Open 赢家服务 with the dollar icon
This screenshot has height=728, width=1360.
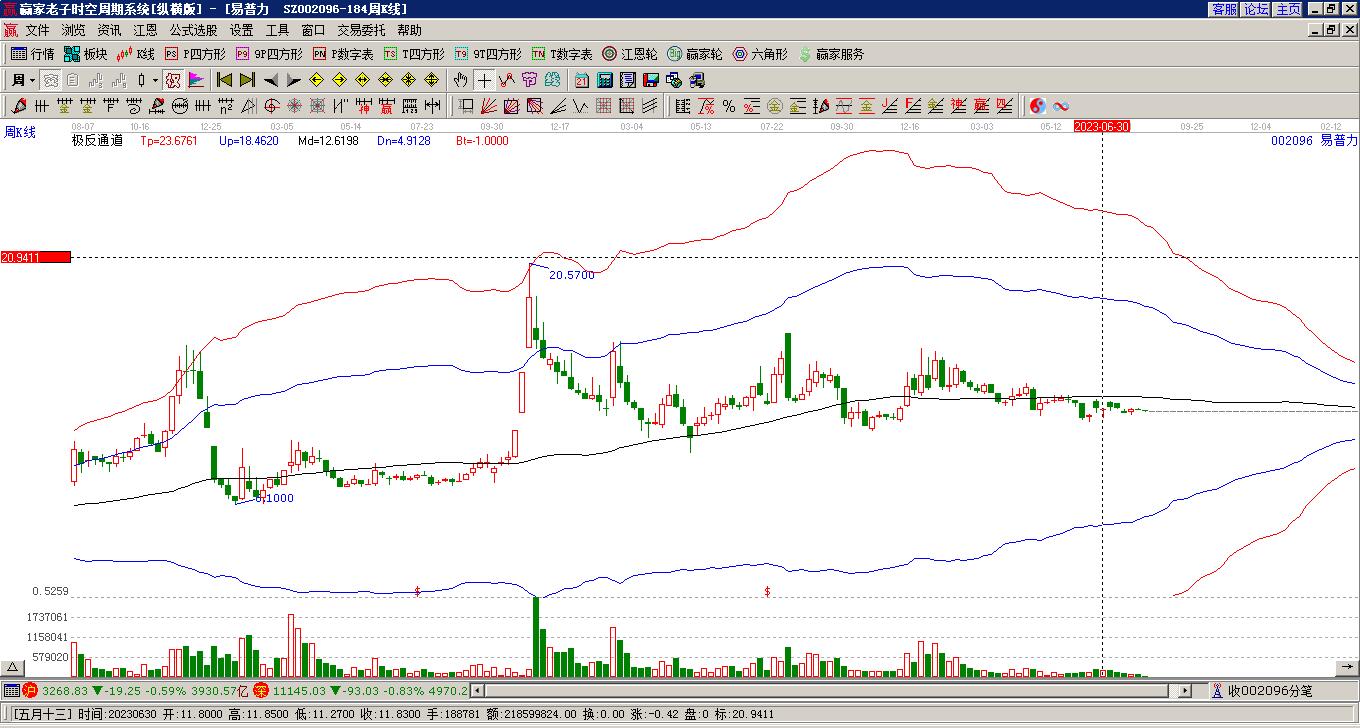831,54
